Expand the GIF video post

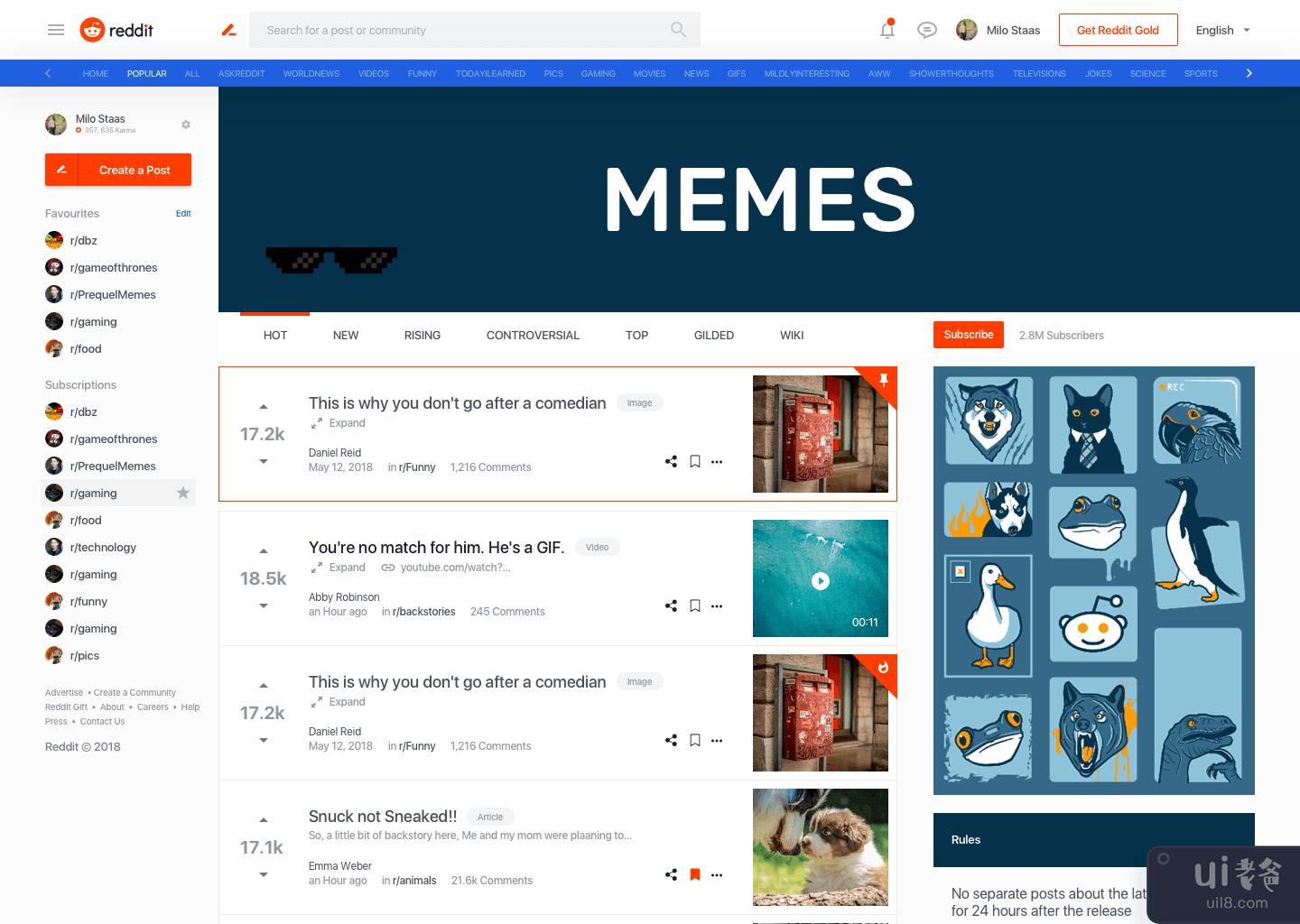coord(339,568)
